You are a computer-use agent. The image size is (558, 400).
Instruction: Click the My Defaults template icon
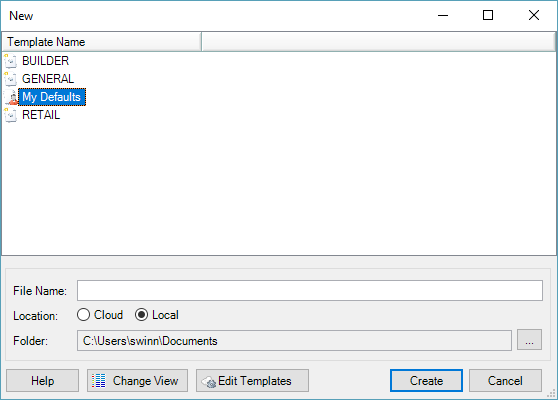11,97
